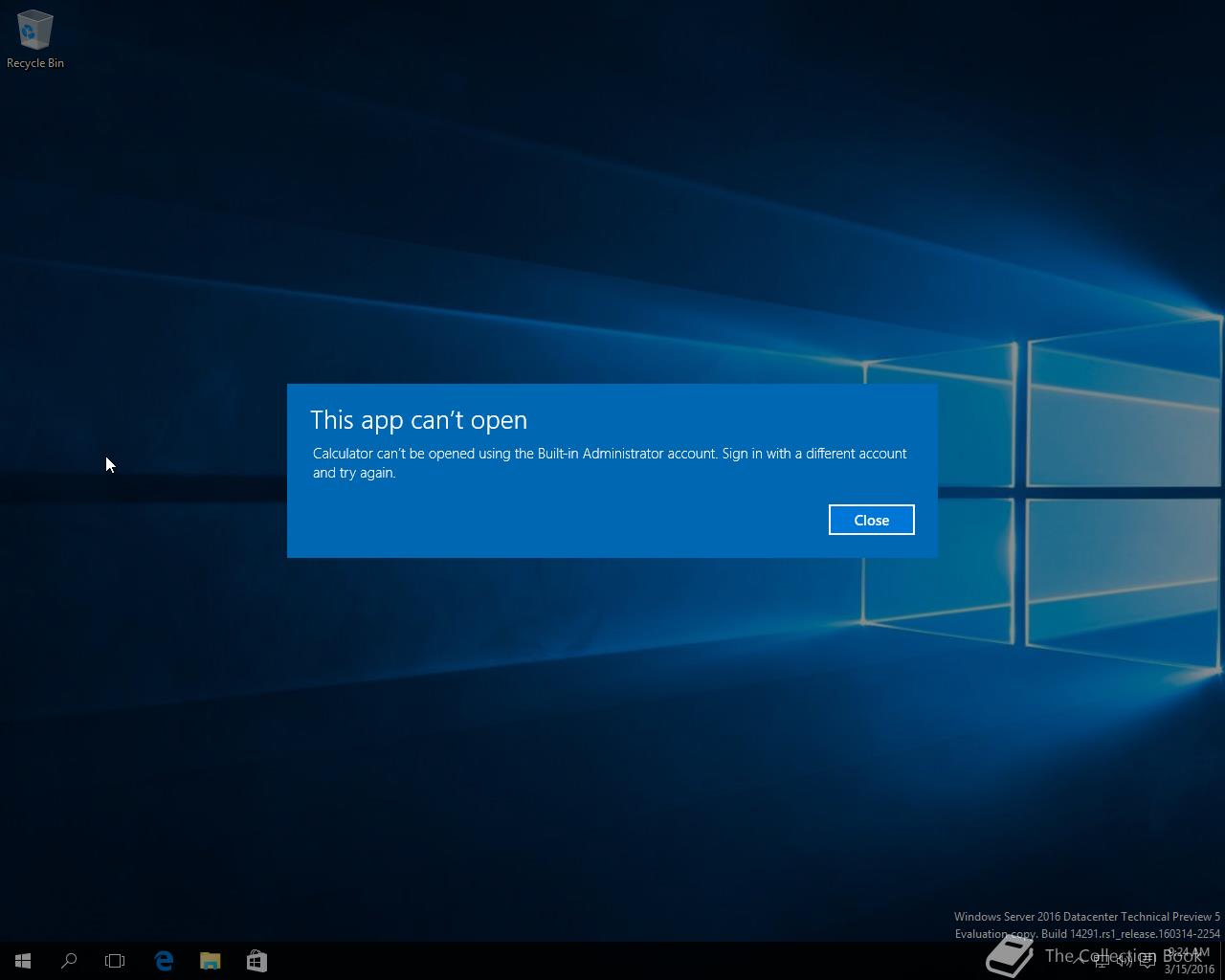Open the Recycle Bin desktop icon
This screenshot has width=1225, height=980.
point(35,40)
